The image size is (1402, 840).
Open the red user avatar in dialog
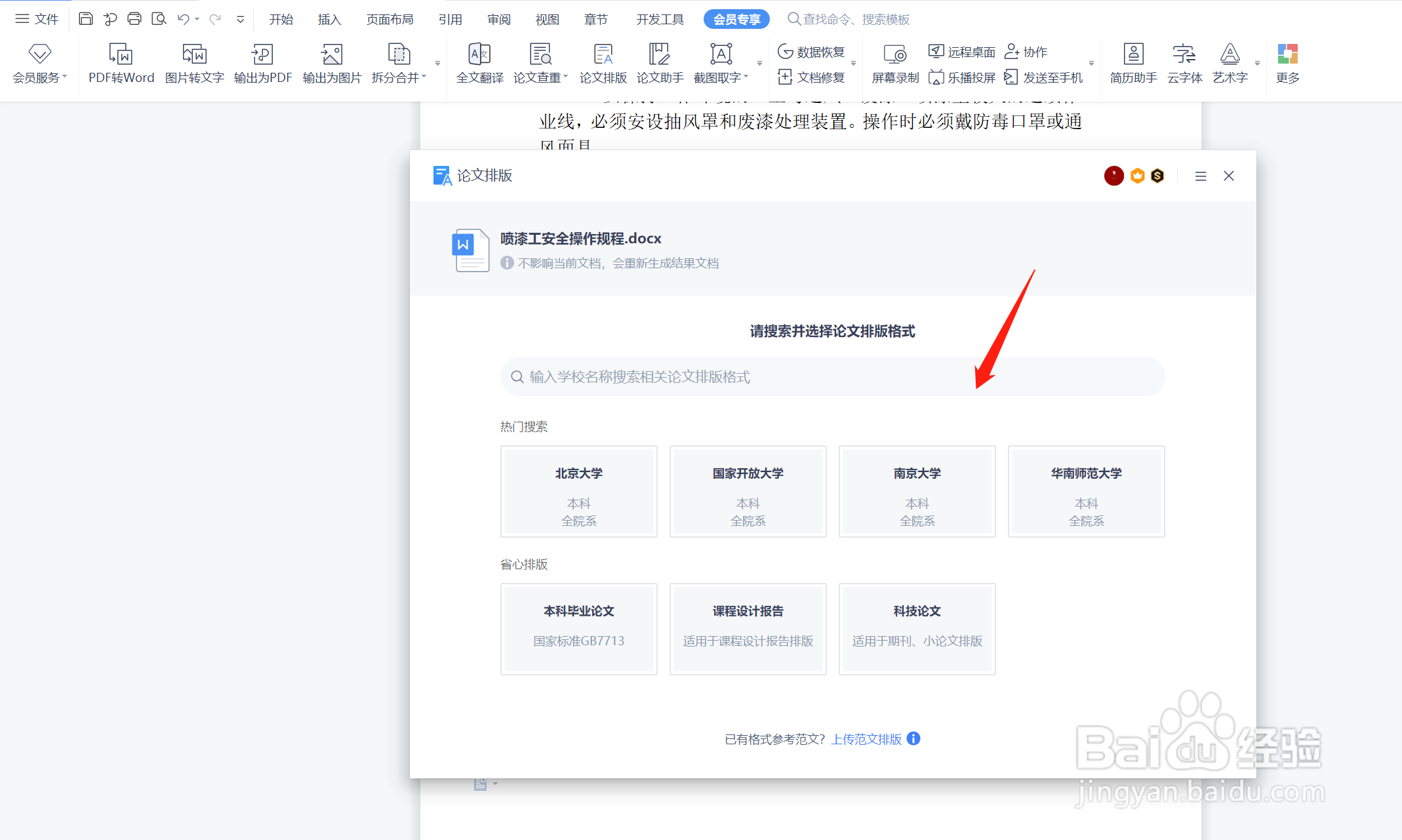coord(1113,176)
